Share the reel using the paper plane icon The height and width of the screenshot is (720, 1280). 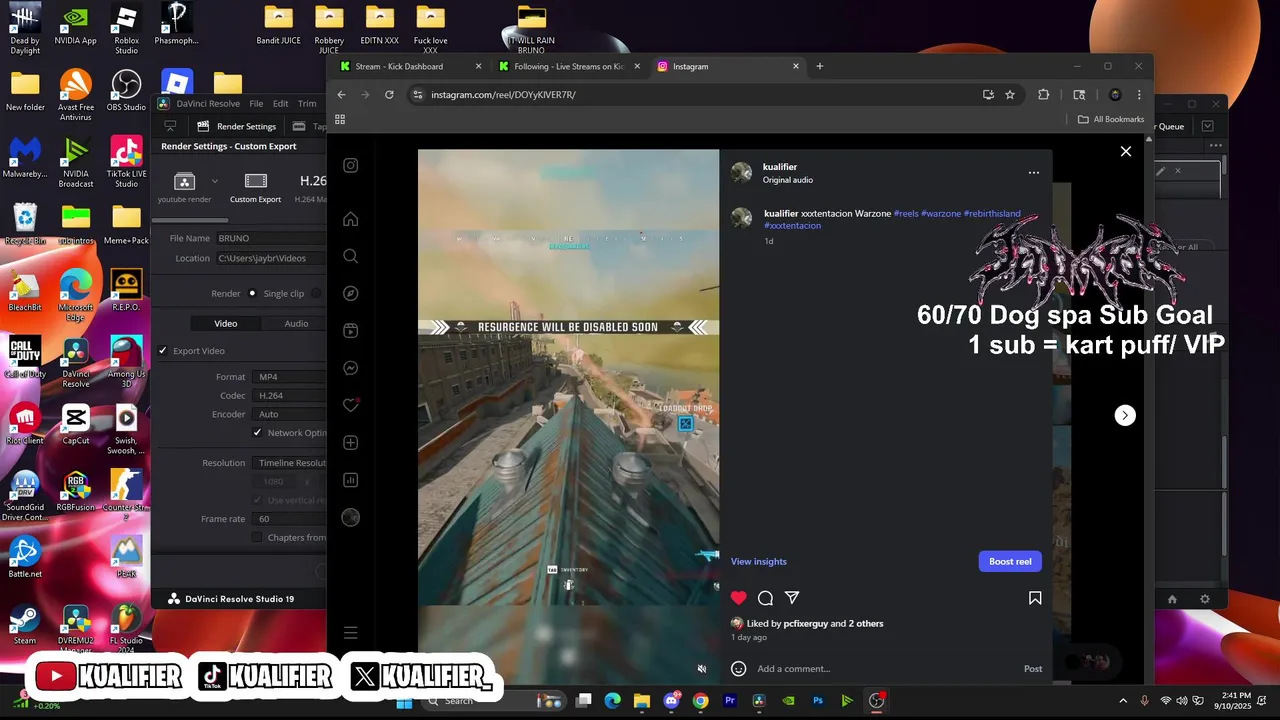[x=792, y=598]
